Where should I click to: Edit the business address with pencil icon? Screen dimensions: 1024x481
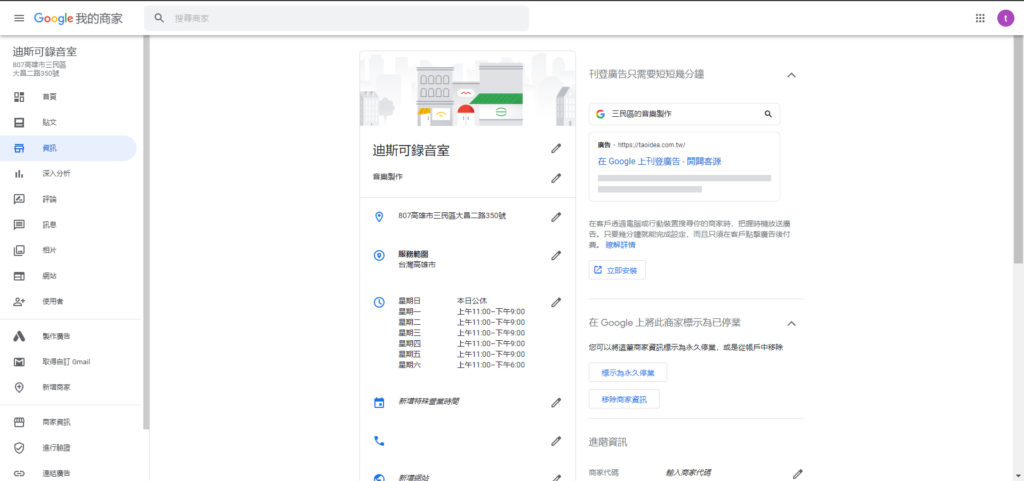click(556, 216)
